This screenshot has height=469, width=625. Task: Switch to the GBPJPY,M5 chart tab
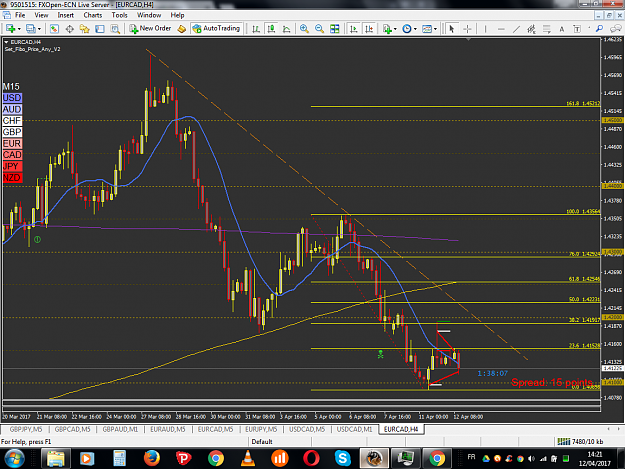tap(26, 429)
